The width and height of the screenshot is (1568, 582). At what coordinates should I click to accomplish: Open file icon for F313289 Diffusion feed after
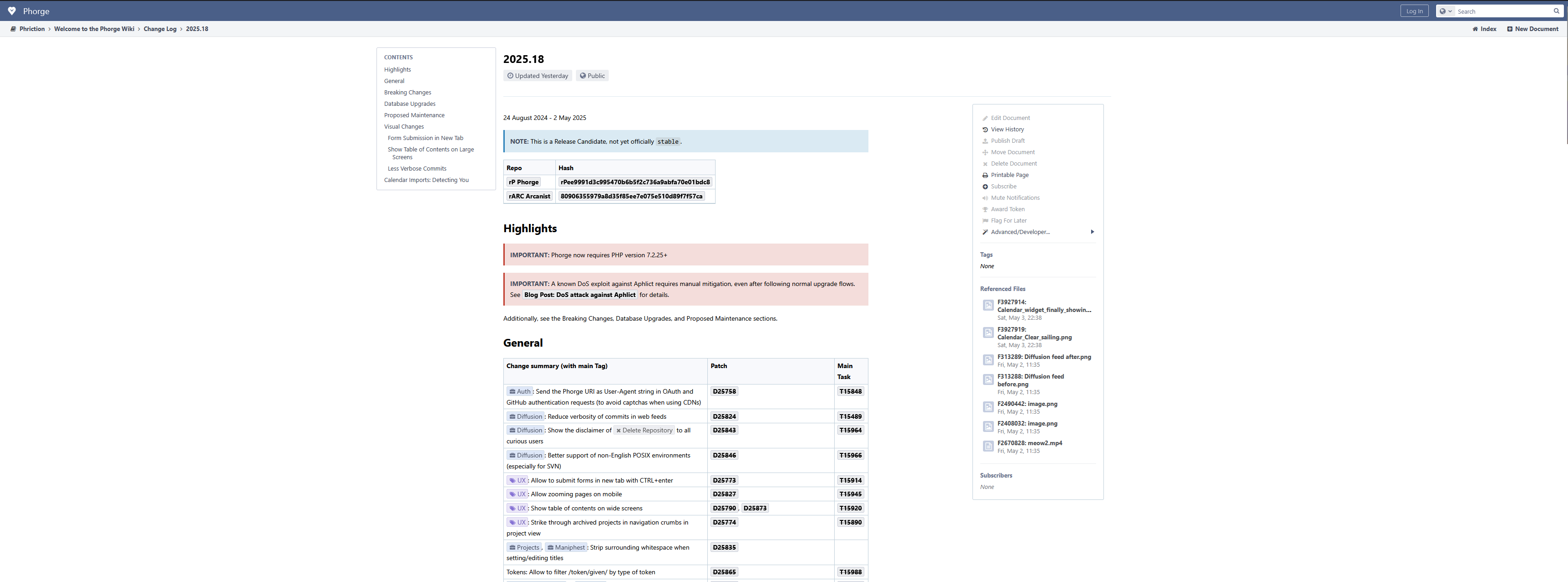(988, 360)
